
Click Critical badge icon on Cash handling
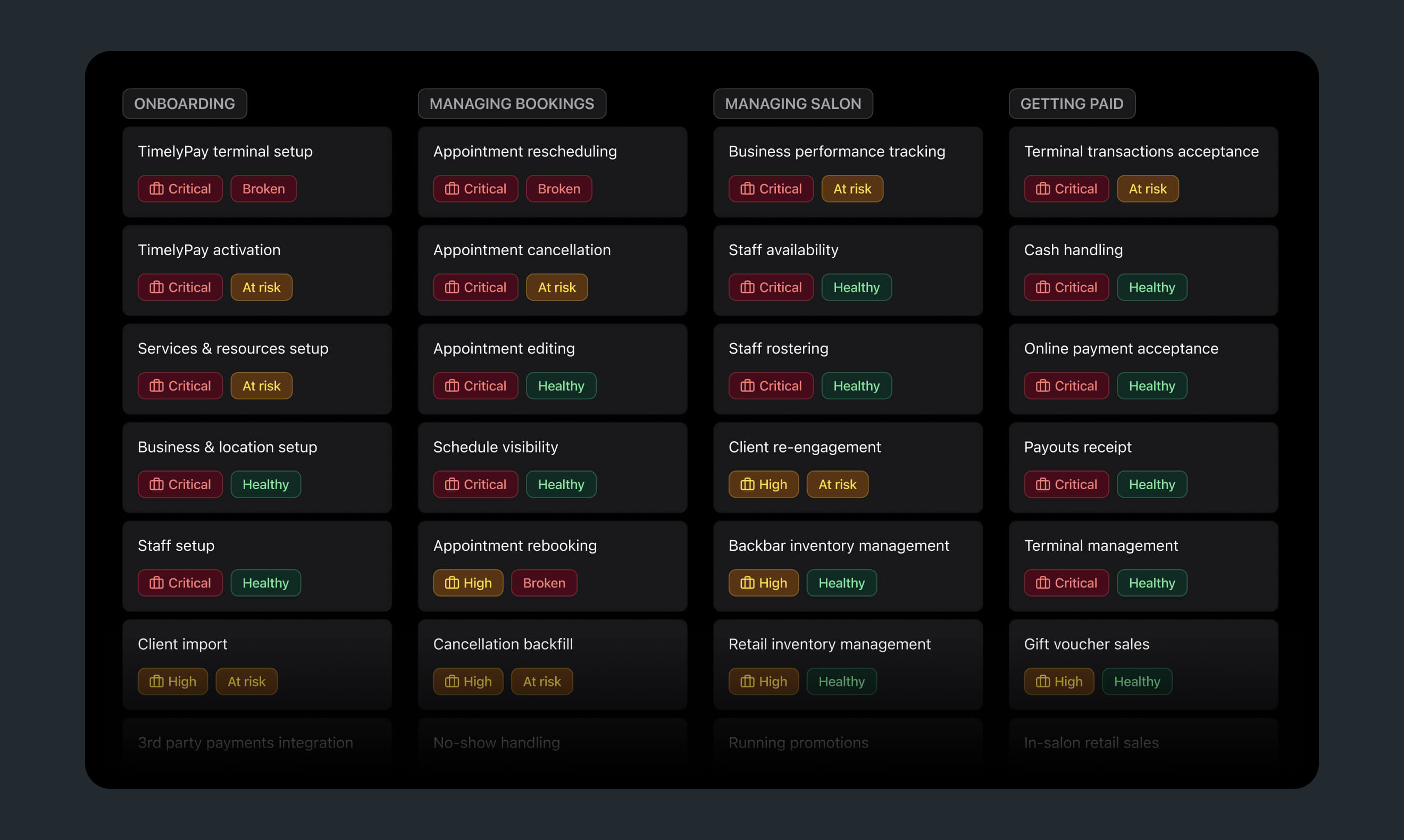point(1043,288)
